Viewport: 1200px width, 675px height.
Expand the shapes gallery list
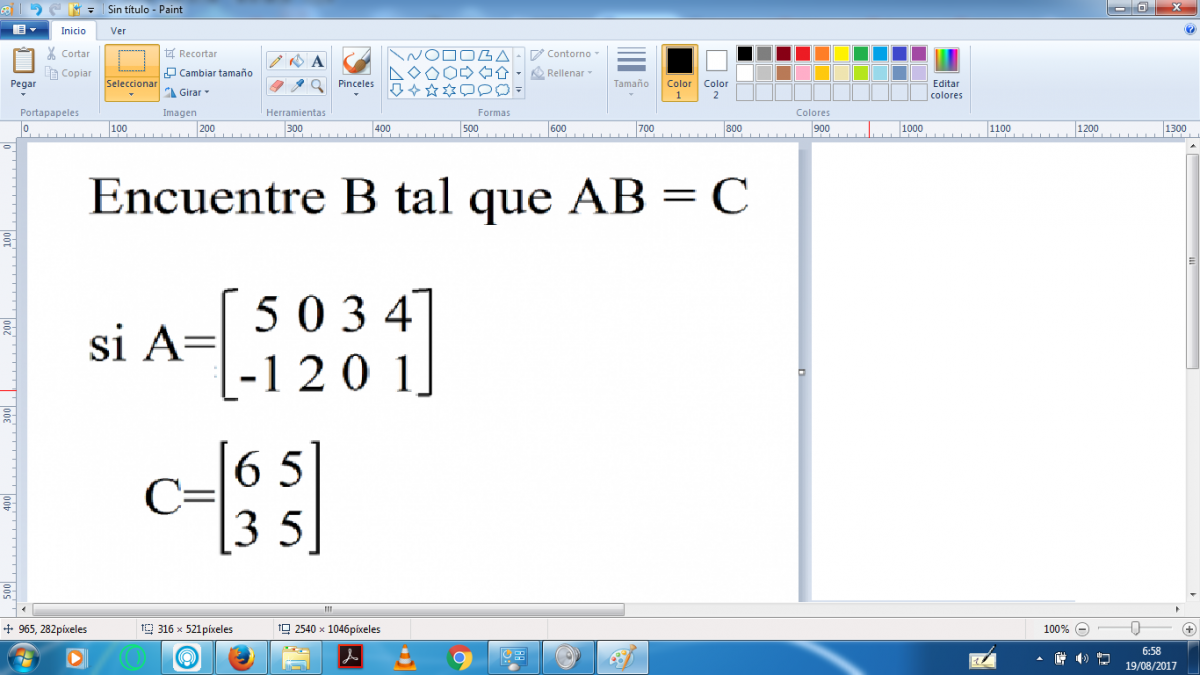[518, 90]
